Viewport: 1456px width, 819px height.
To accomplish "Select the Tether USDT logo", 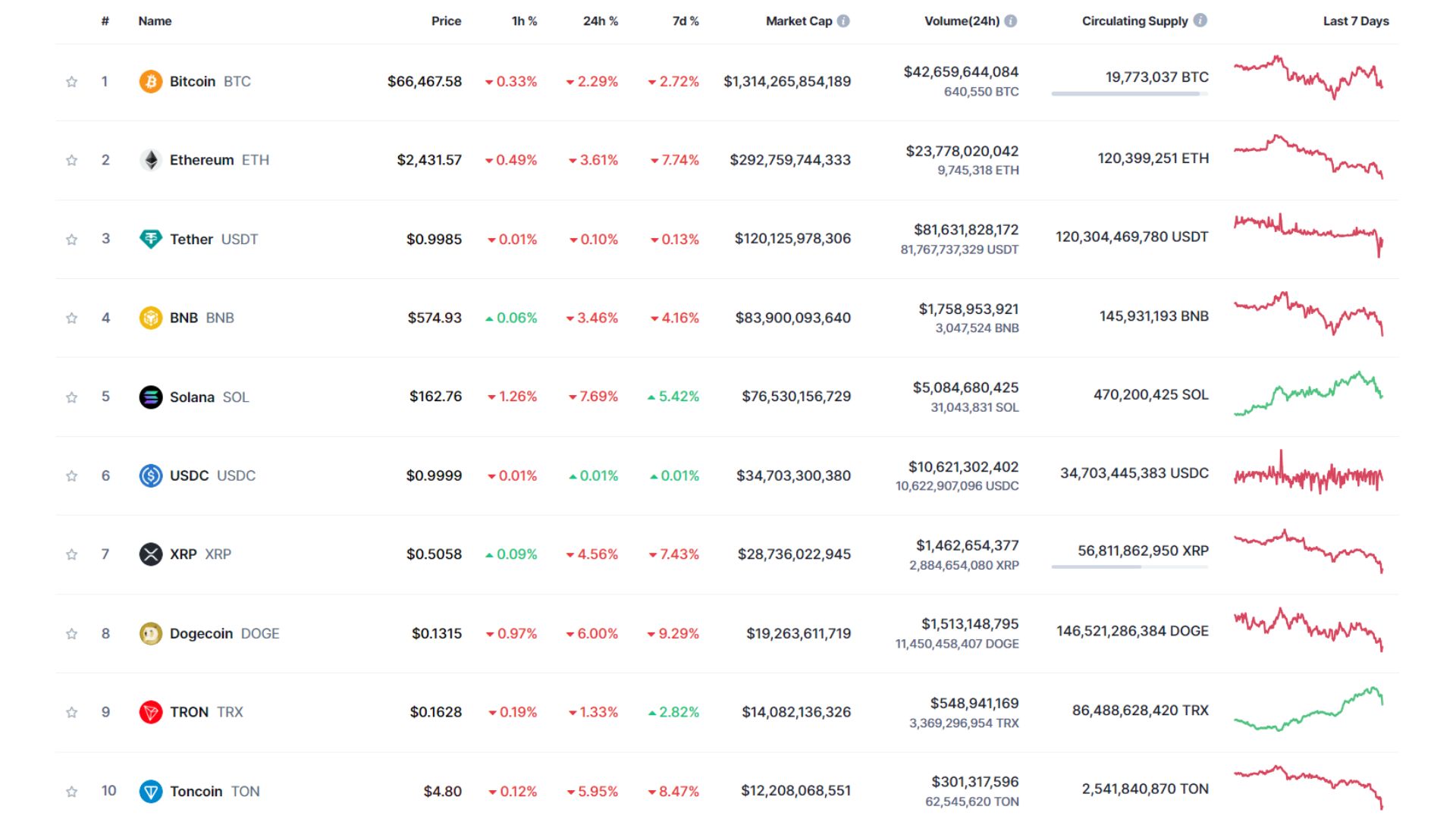I will pyautogui.click(x=150, y=239).
